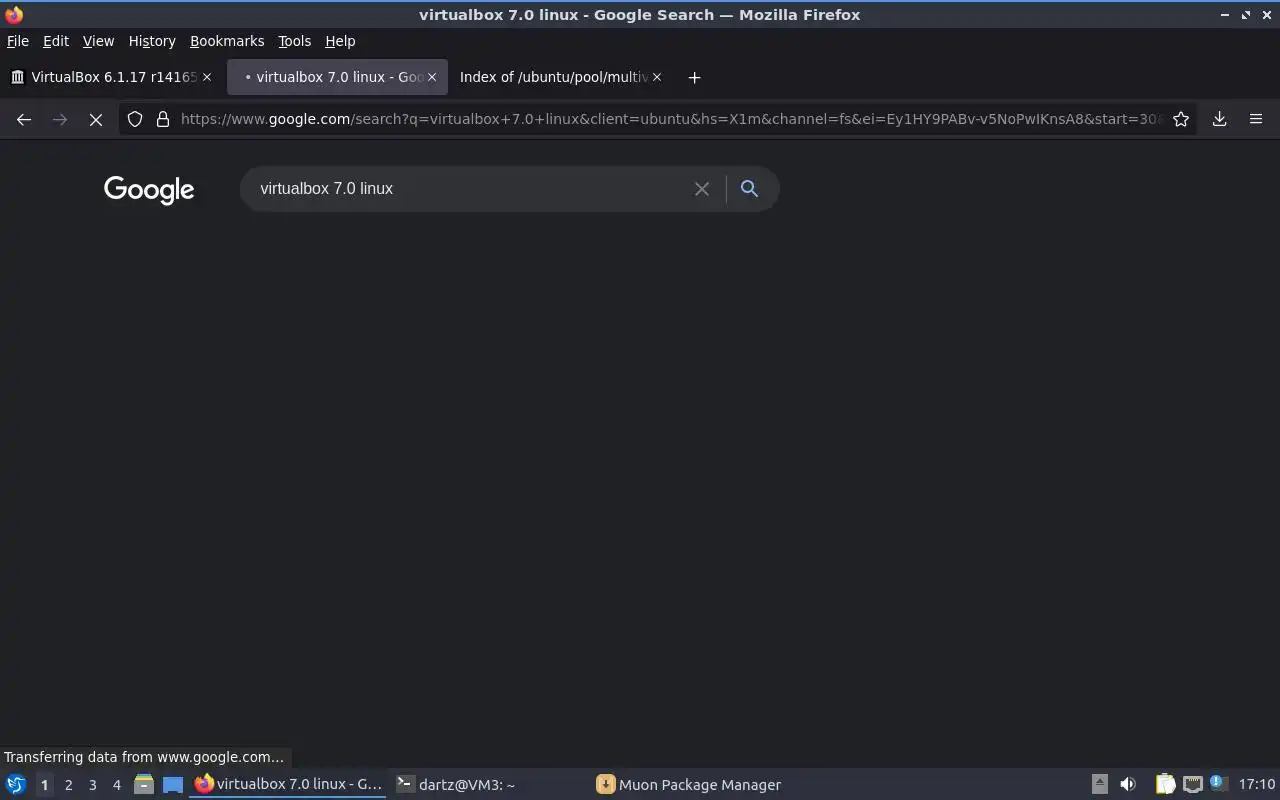Screen dimensions: 1280x800
Task: Click the URL address bar
Action: (672, 119)
